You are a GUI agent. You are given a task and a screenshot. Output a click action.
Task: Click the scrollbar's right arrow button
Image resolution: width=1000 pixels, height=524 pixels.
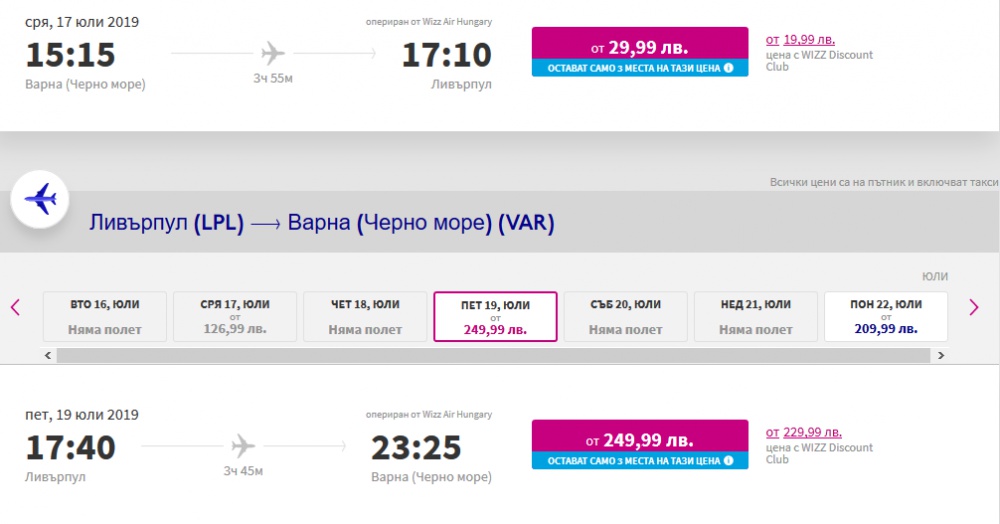pos(941,355)
